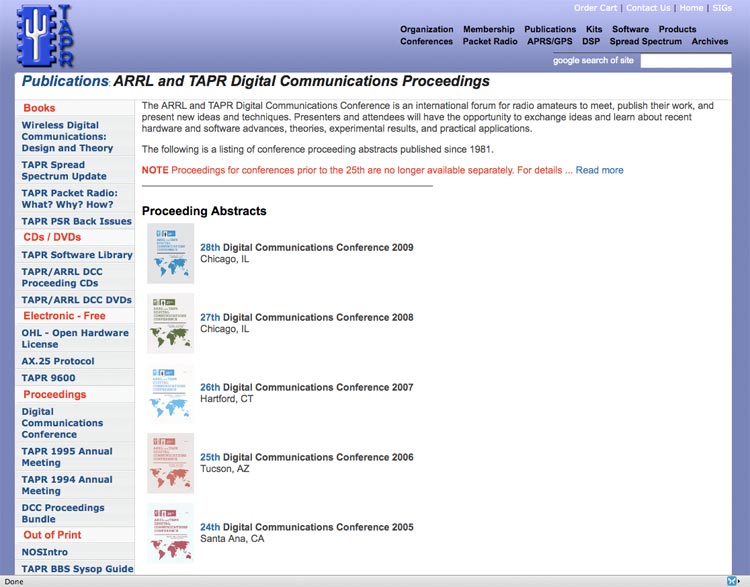Screen dimensions: 750x587
Task: Choose the Spread Spectrum menu item
Action: tap(645, 42)
